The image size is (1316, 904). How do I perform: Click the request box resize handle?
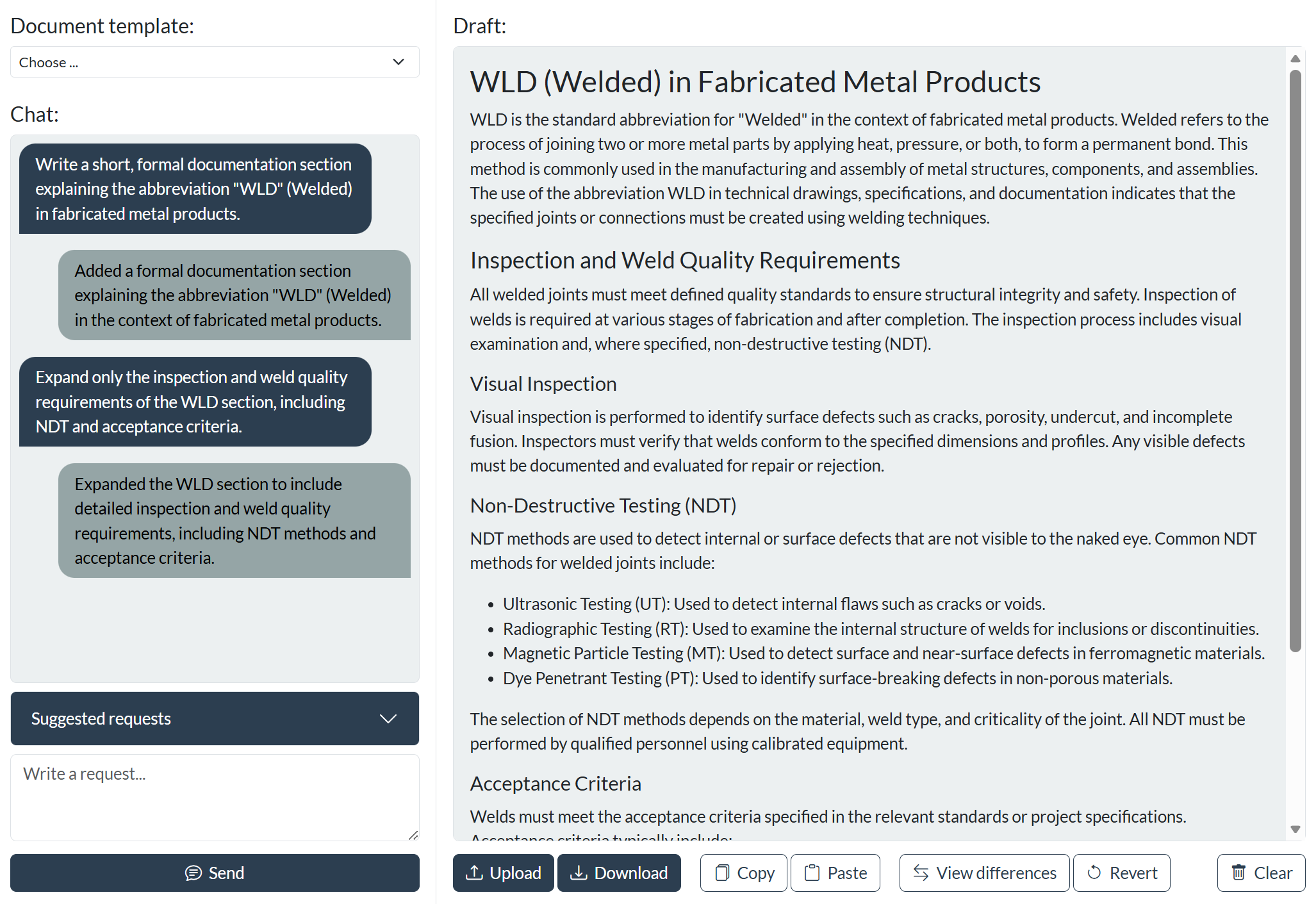coord(413,835)
